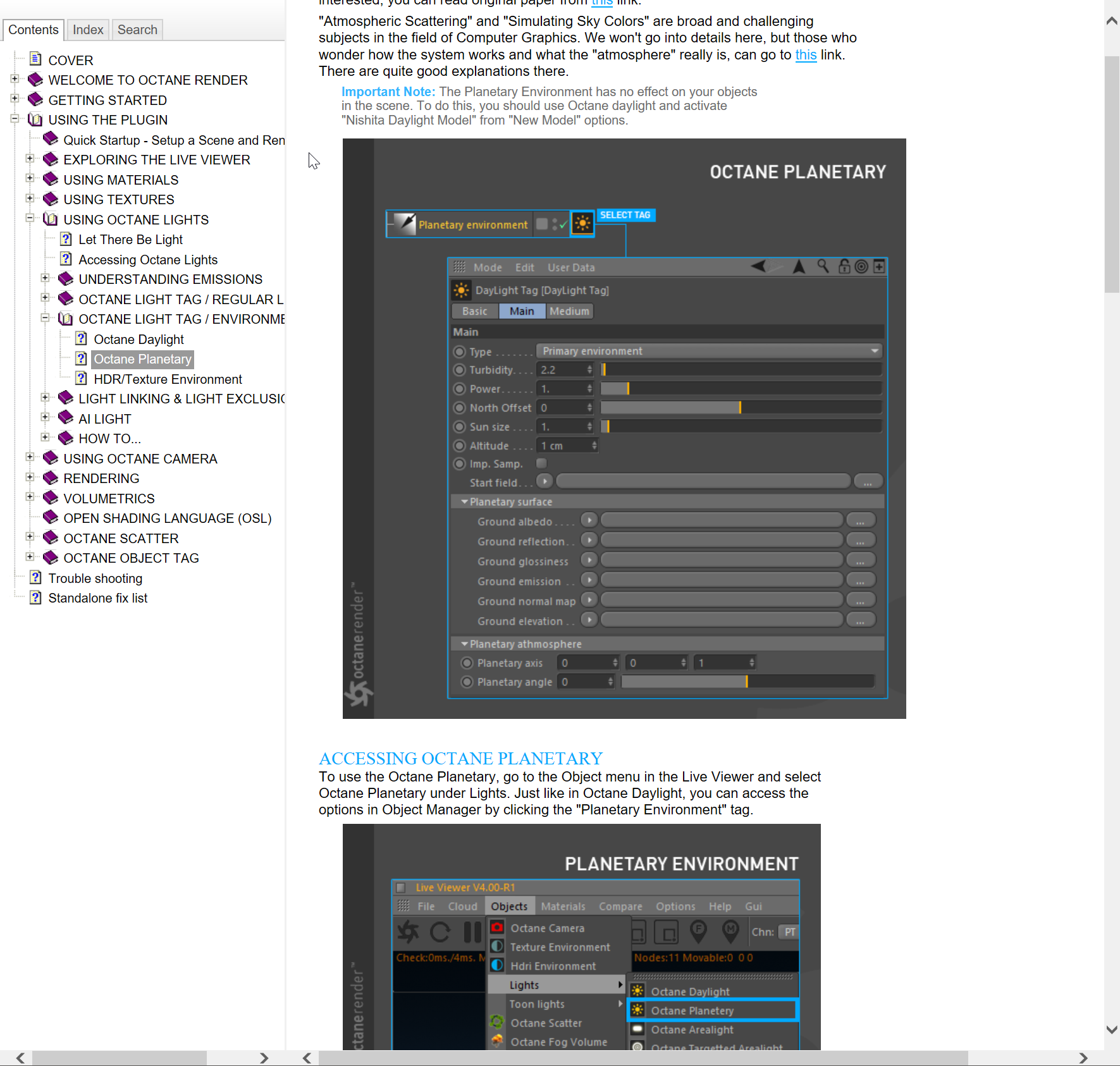Click the Accessing Octane Lights page icon
This screenshot has height=1066, width=1120.
66,259
